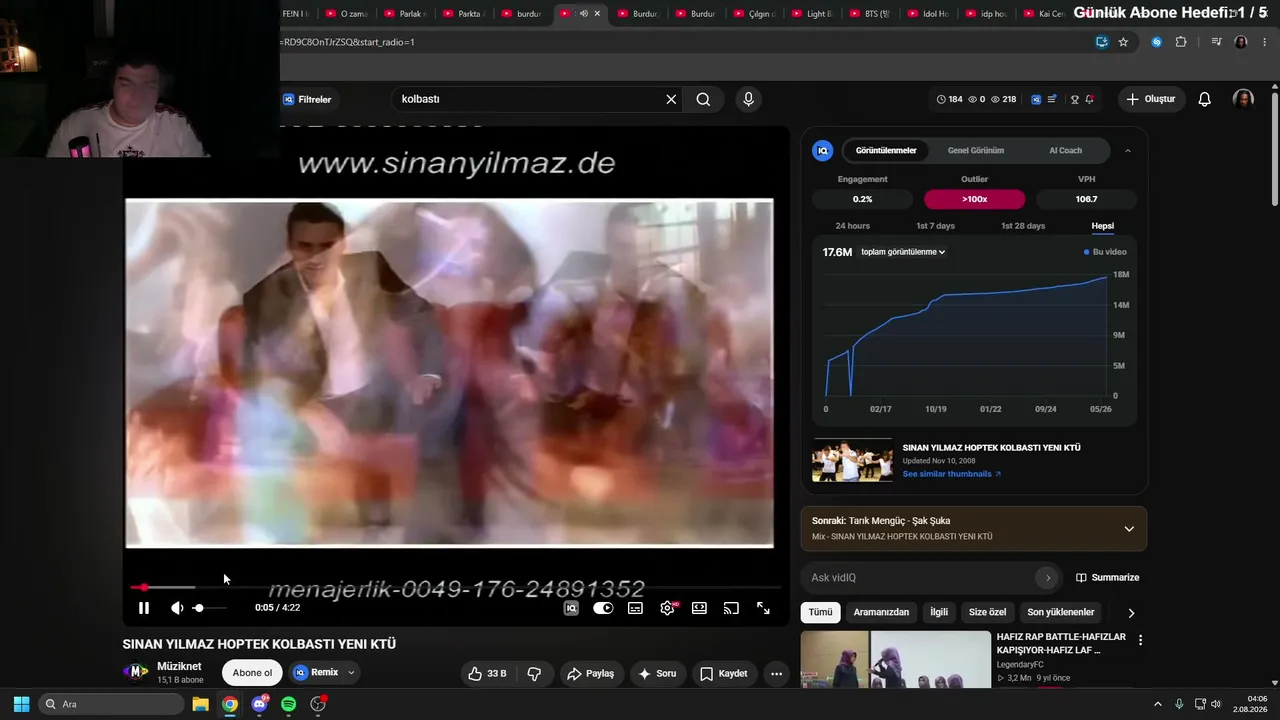Select the Aramanızdan filter chip

881,612
